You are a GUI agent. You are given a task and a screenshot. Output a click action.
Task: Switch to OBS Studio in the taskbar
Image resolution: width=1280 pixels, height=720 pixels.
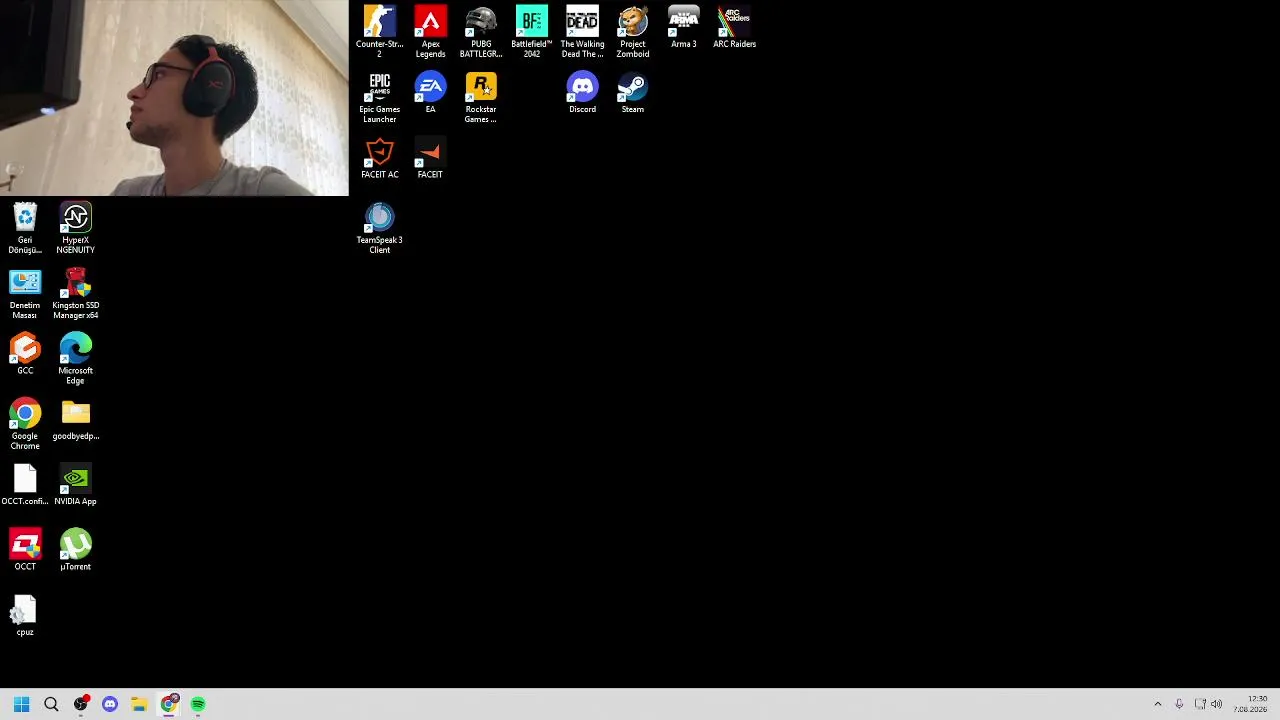(x=81, y=704)
